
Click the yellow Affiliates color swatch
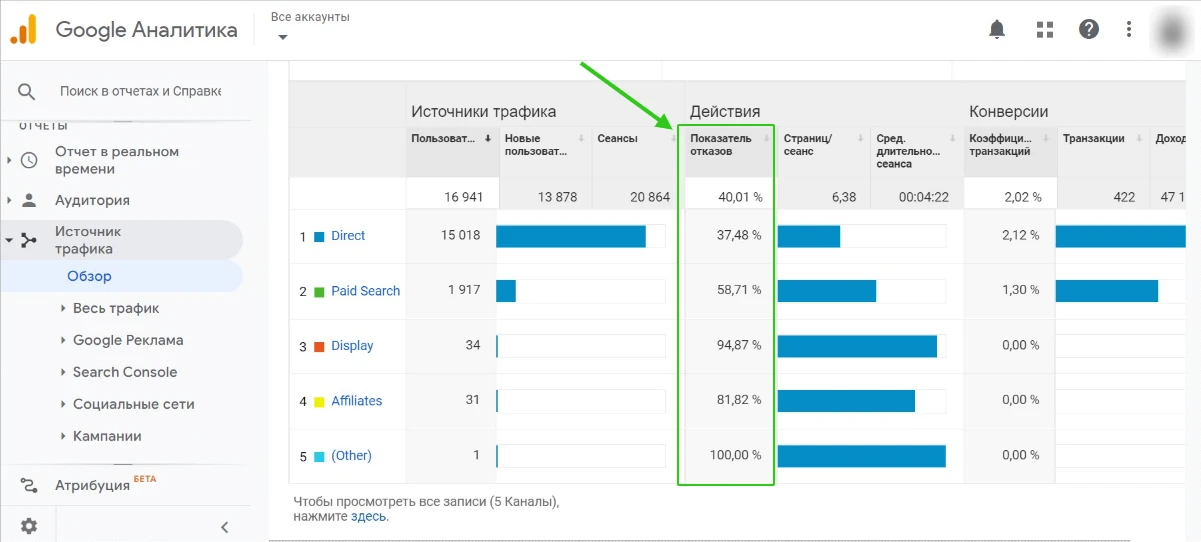(319, 402)
